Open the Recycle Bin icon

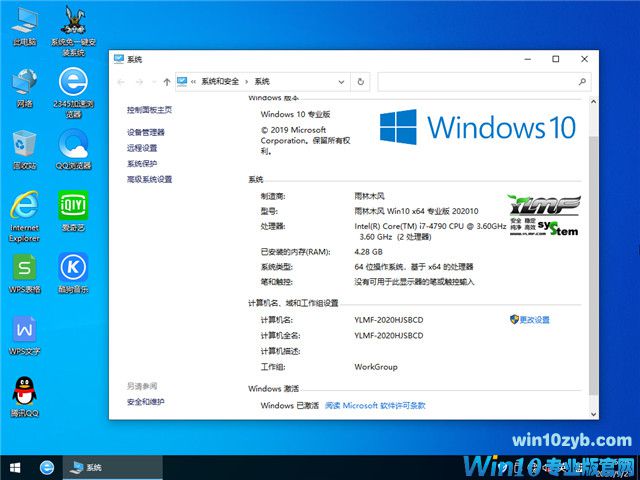24,149
